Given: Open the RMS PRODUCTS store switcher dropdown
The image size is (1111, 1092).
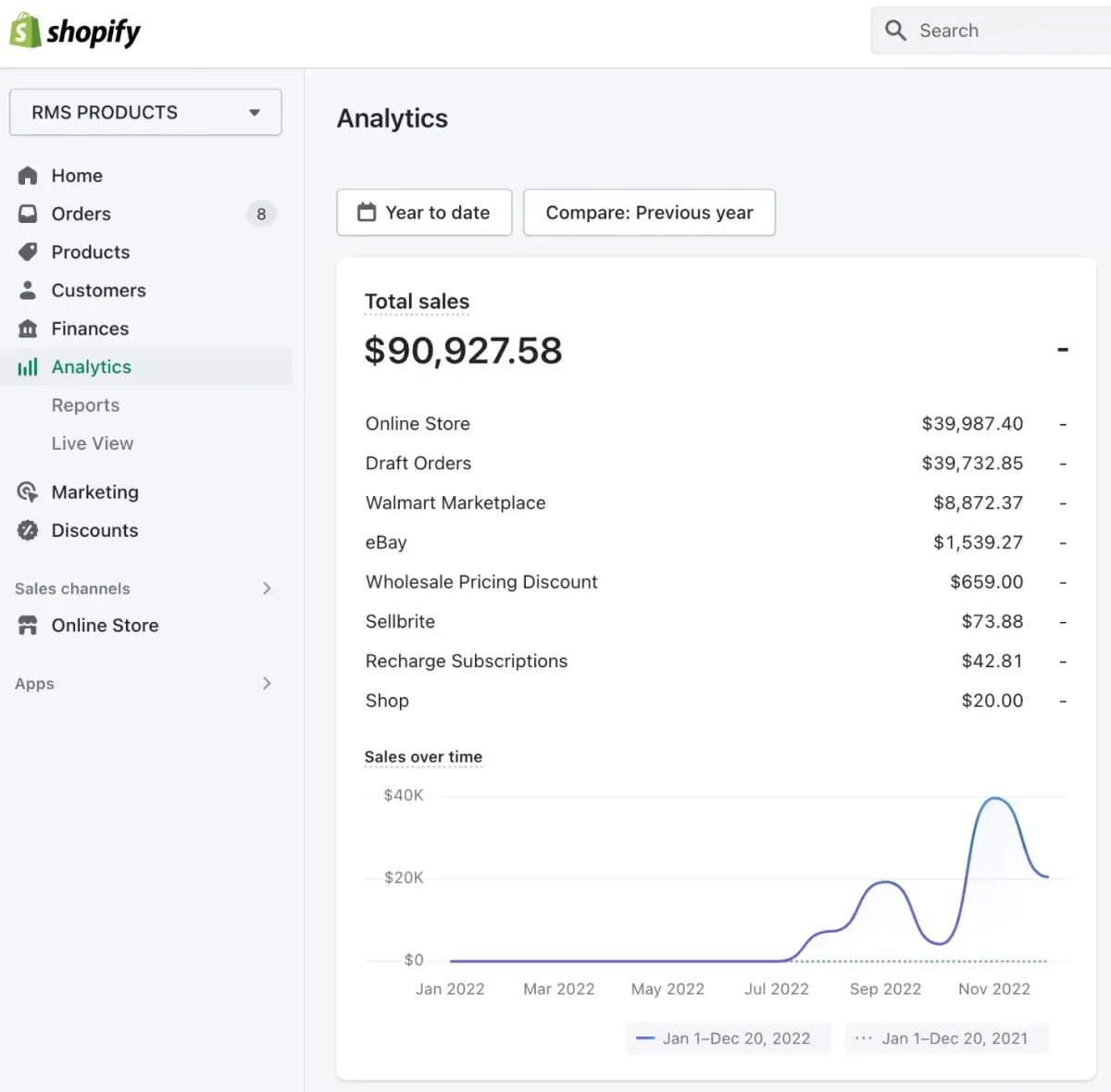Looking at the screenshot, I should 145,112.
